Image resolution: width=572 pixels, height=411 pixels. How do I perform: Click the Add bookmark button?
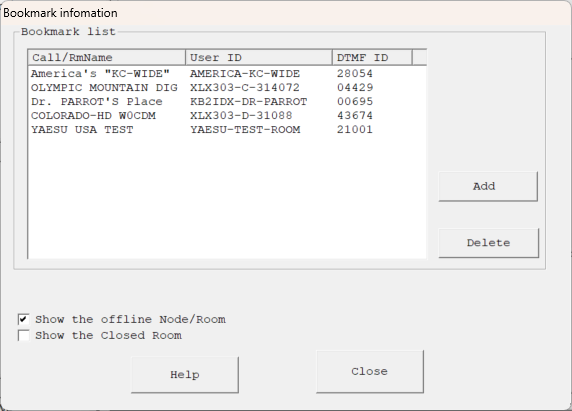[488, 186]
